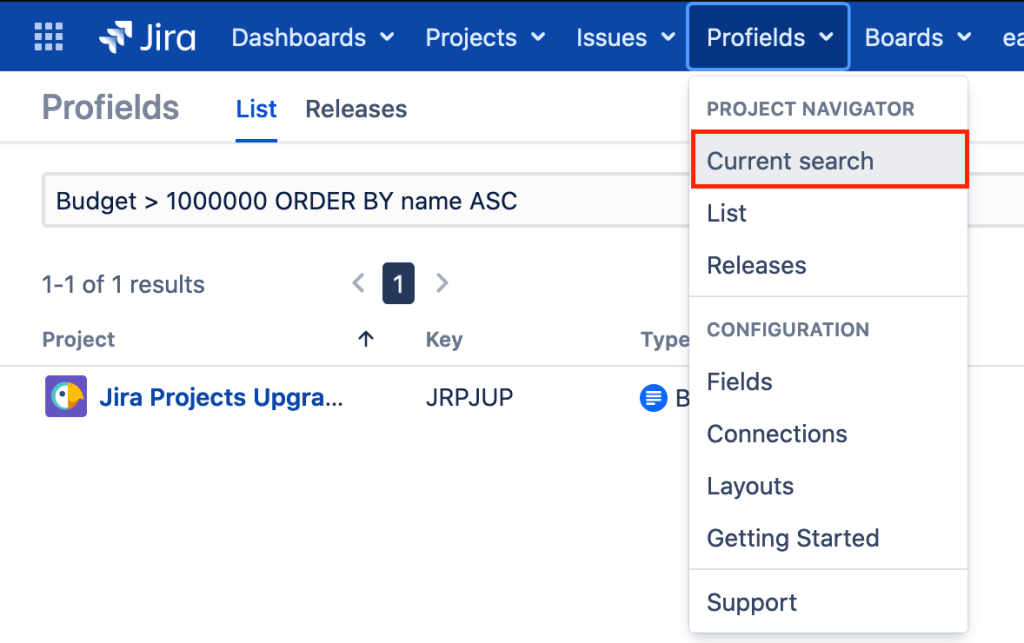Go to the next results page arrow
The image size is (1024, 643).
442,284
